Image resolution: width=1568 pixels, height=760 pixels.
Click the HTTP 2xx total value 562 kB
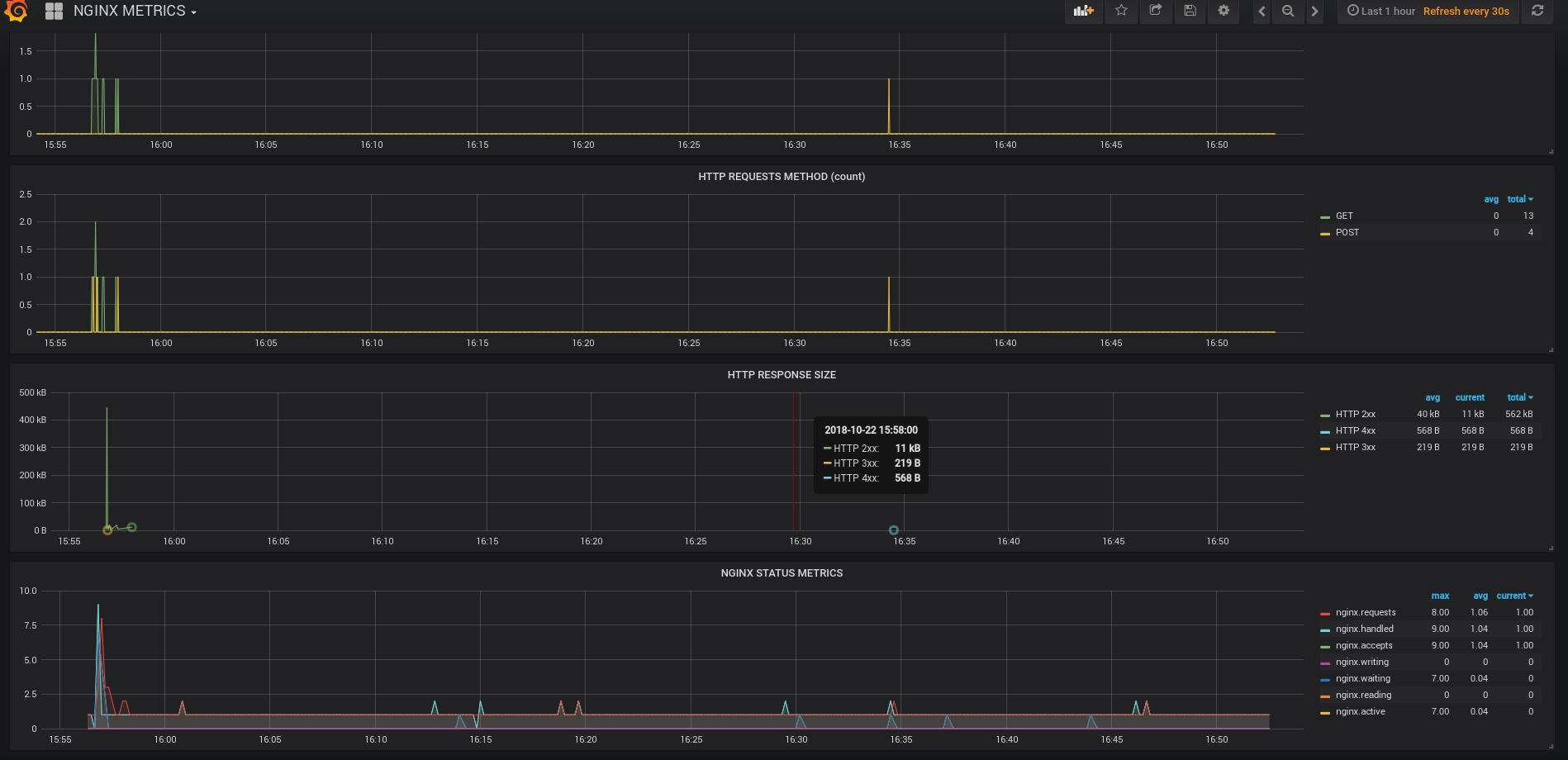pos(1518,414)
